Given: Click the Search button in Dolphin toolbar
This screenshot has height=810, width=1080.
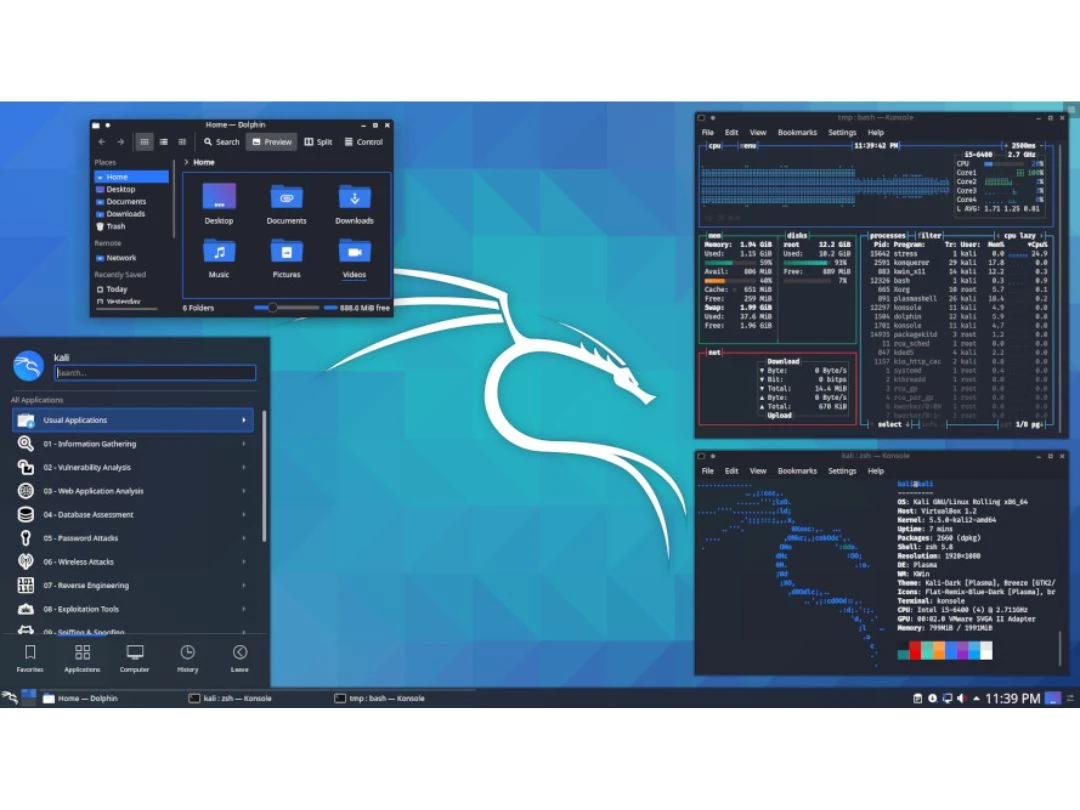Looking at the screenshot, I should (x=222, y=142).
